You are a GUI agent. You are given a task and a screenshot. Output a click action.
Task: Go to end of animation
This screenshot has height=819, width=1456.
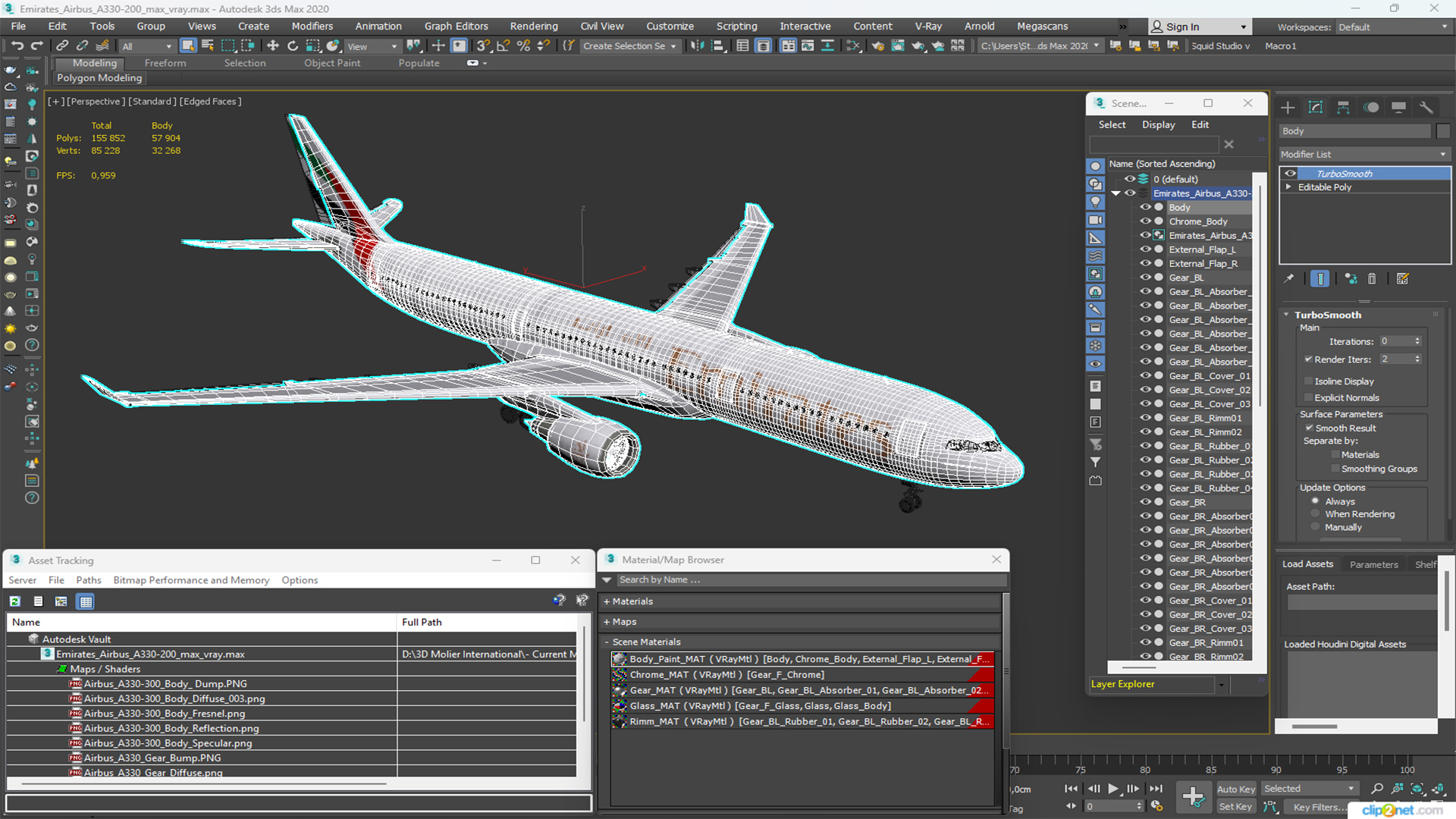click(x=1155, y=789)
